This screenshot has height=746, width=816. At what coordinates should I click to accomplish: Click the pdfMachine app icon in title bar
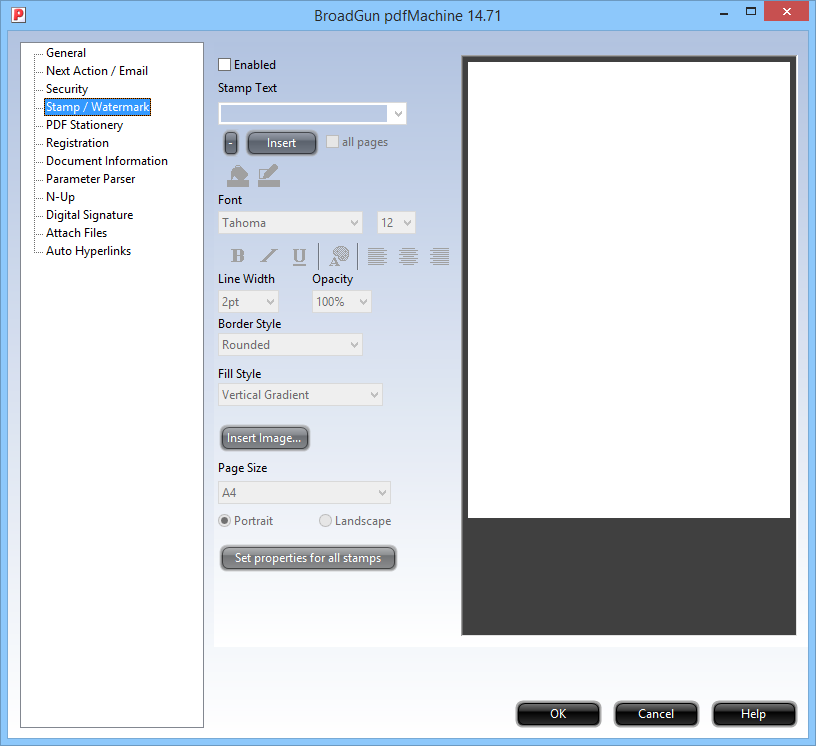point(18,15)
